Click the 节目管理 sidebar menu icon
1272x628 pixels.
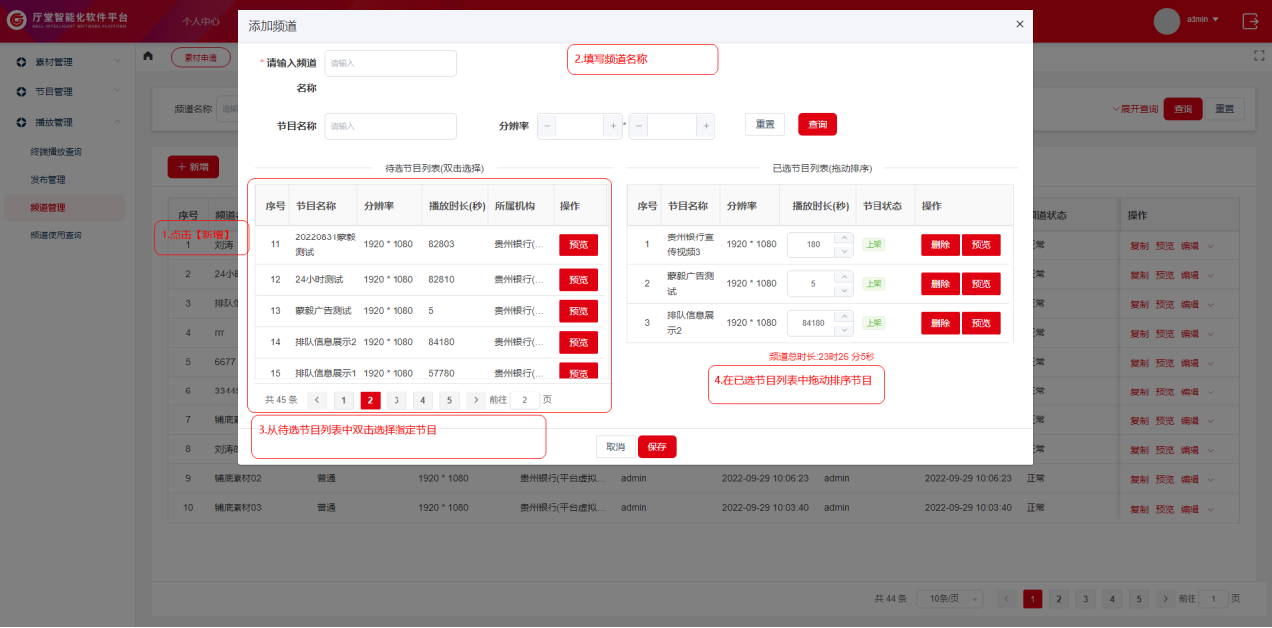[x=24, y=91]
